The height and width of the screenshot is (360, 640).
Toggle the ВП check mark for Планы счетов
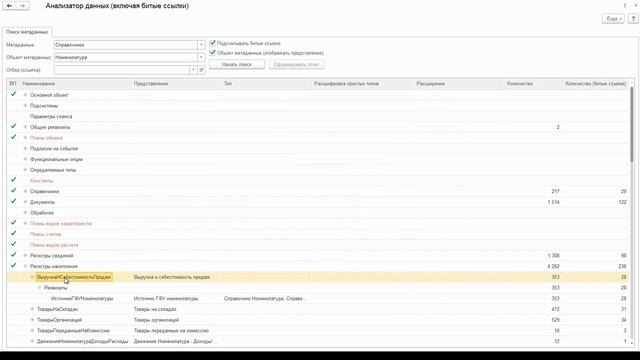pos(13,233)
